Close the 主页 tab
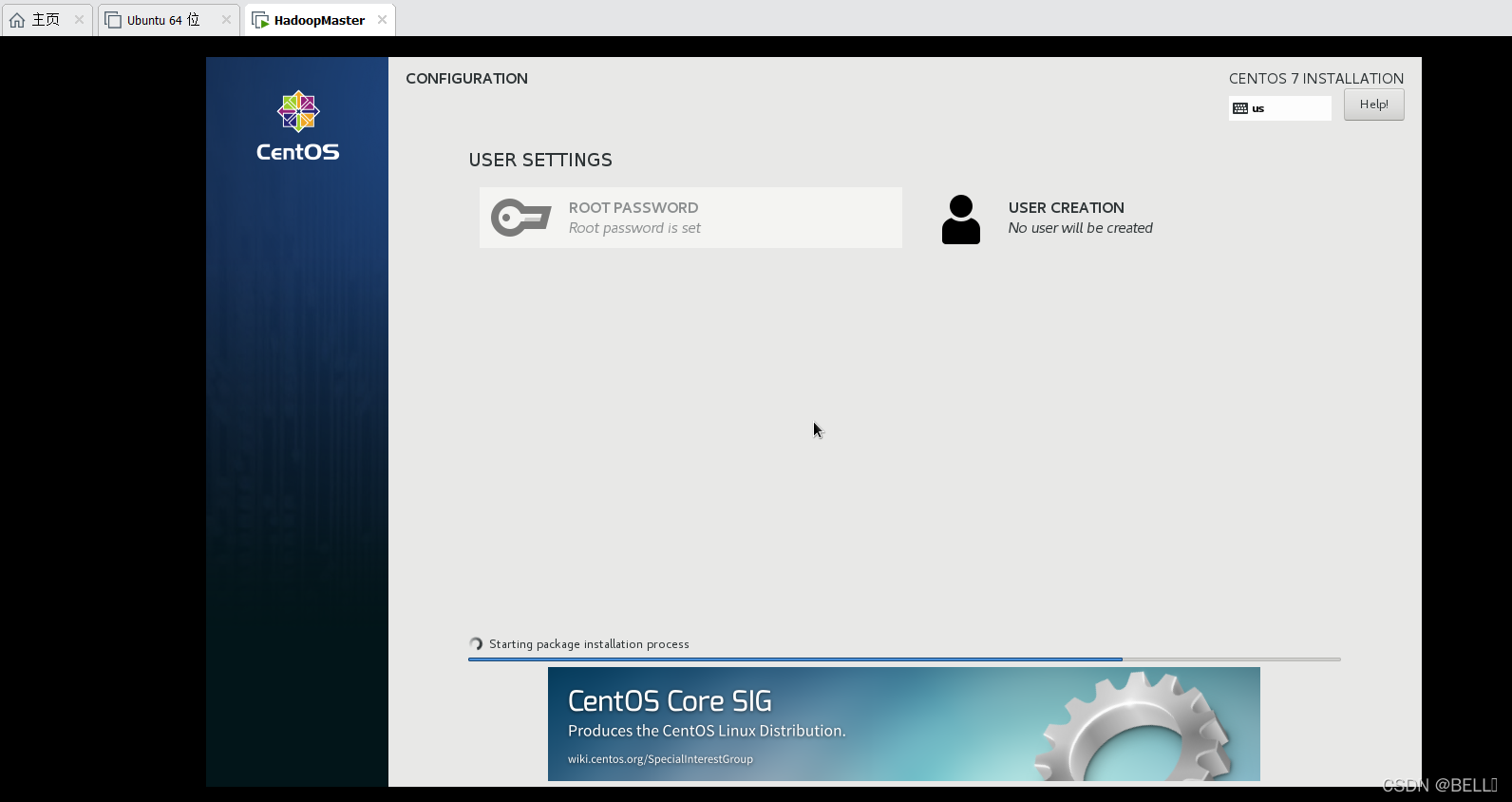This screenshot has width=1512, height=802. tap(79, 20)
